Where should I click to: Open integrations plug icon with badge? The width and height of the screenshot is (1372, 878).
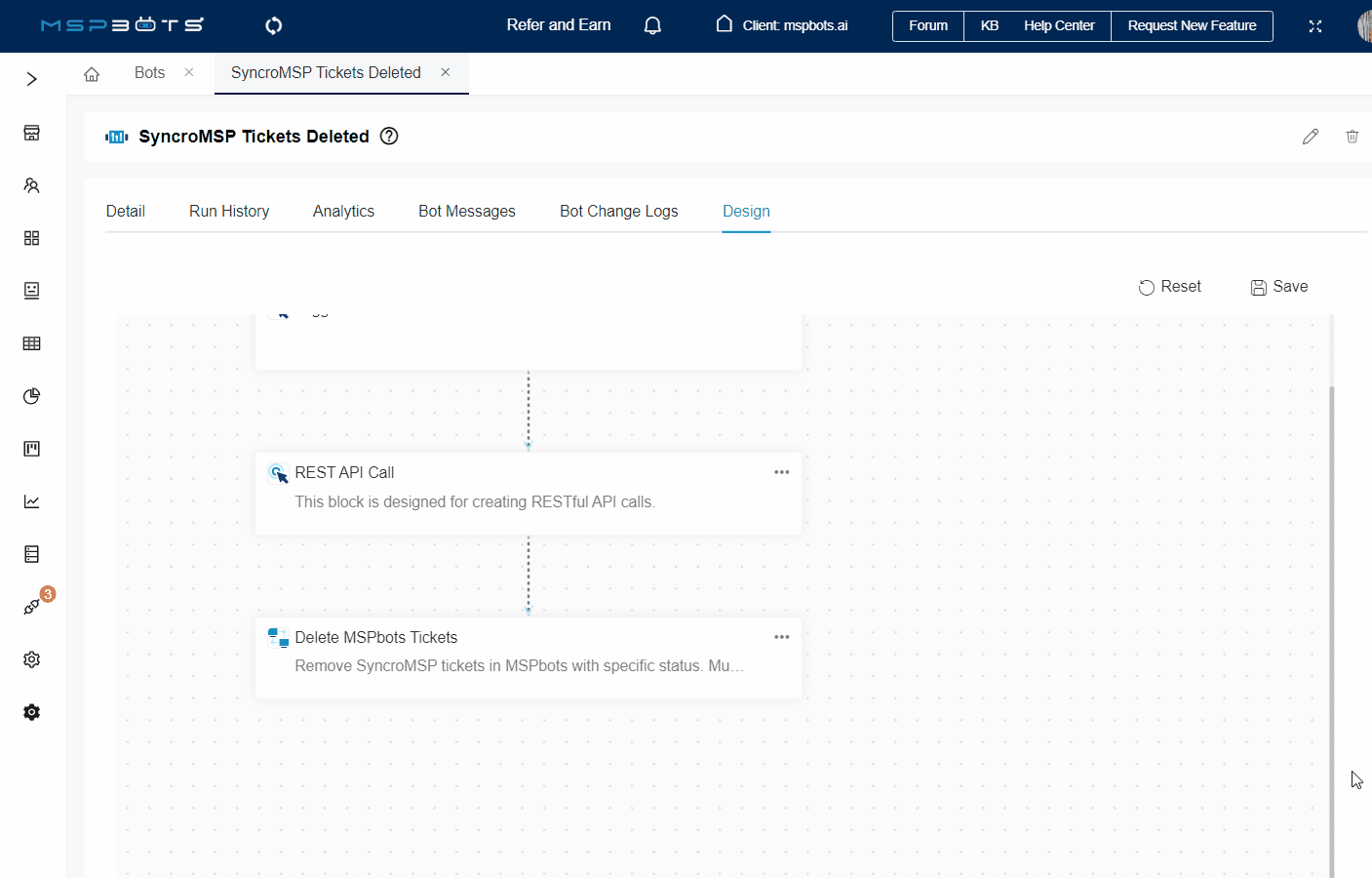pos(32,607)
